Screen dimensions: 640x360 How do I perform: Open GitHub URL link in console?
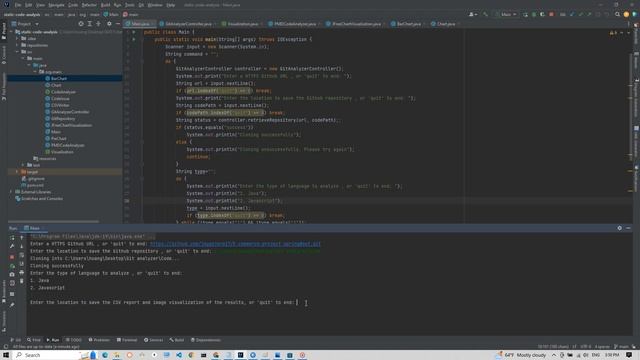point(235,244)
